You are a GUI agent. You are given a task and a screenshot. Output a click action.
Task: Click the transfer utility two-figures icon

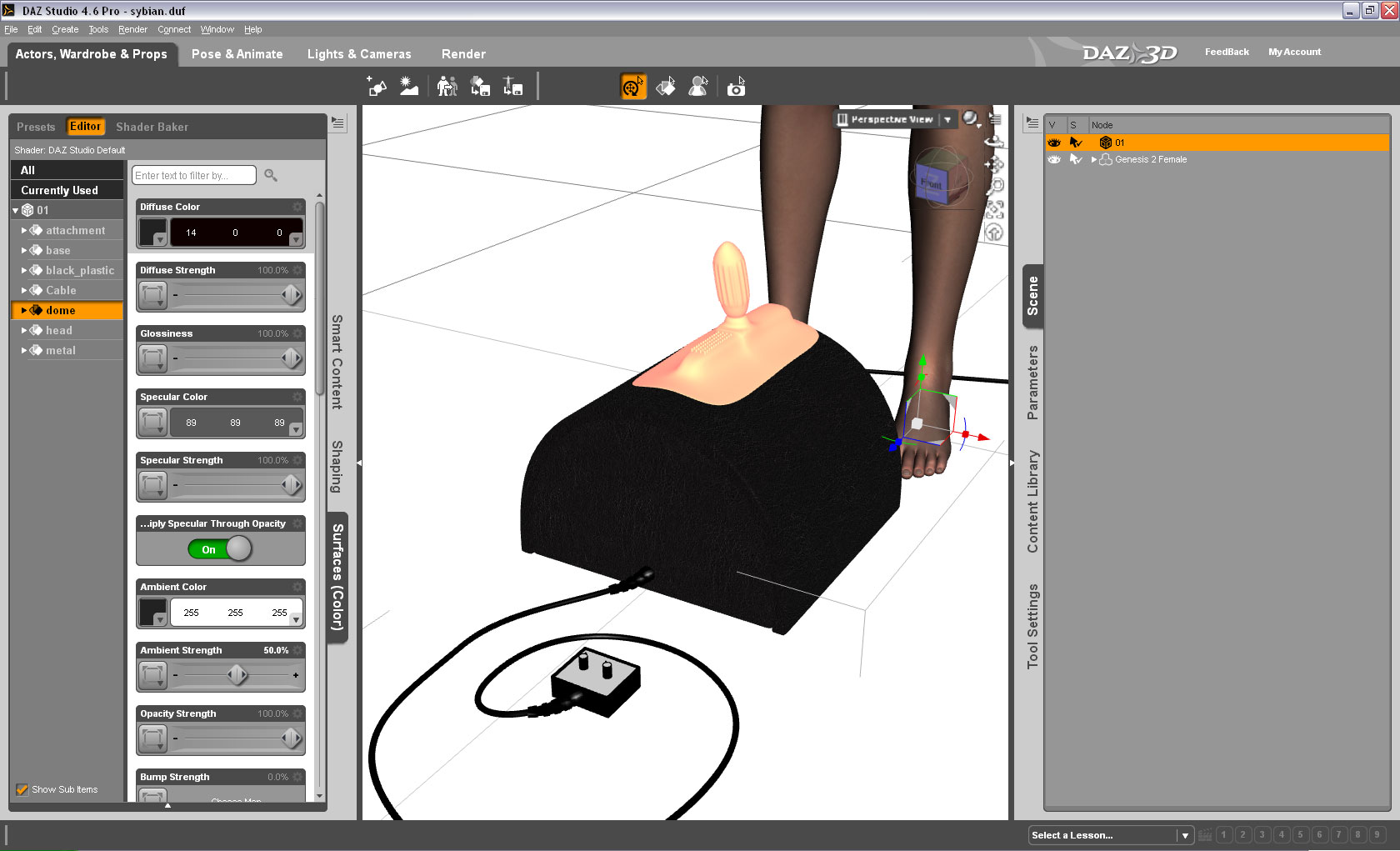[x=447, y=87]
